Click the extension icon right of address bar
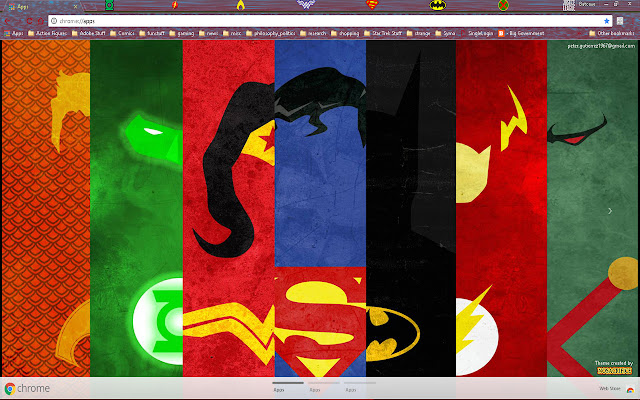Image resolution: width=640 pixels, height=400 pixels. click(x=620, y=21)
